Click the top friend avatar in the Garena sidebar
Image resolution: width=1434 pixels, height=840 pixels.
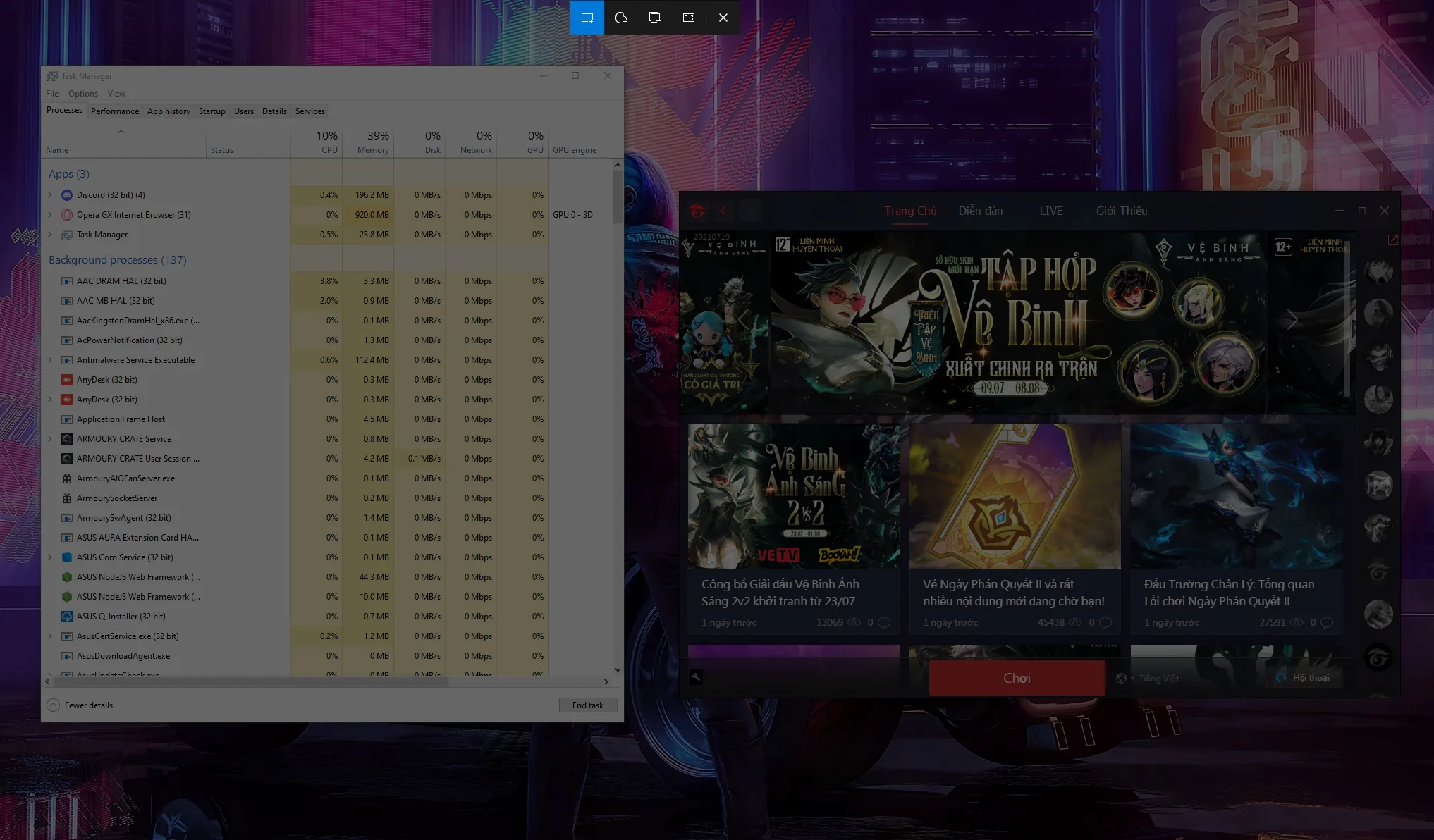coord(1378,271)
